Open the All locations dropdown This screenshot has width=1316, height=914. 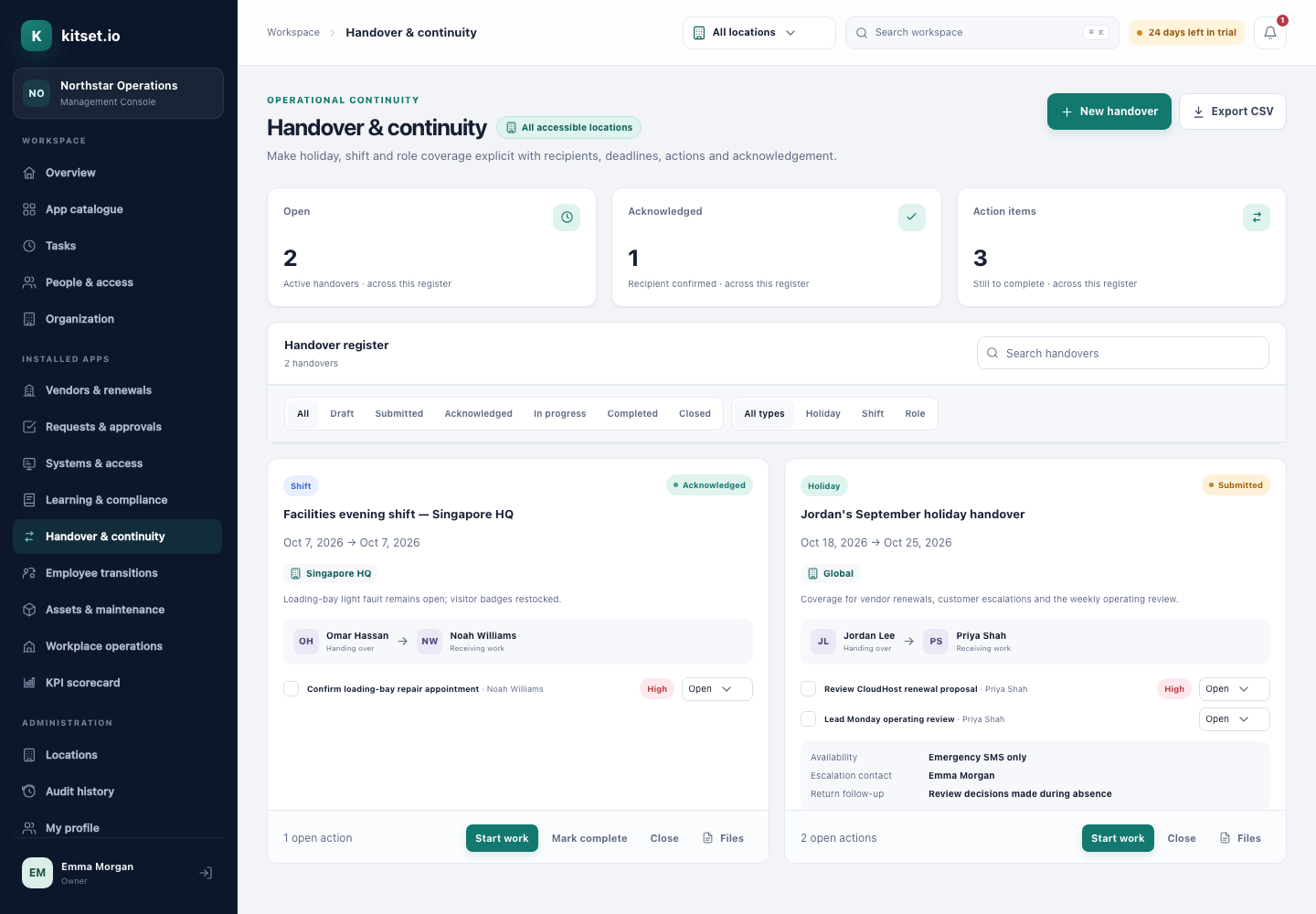tap(759, 33)
